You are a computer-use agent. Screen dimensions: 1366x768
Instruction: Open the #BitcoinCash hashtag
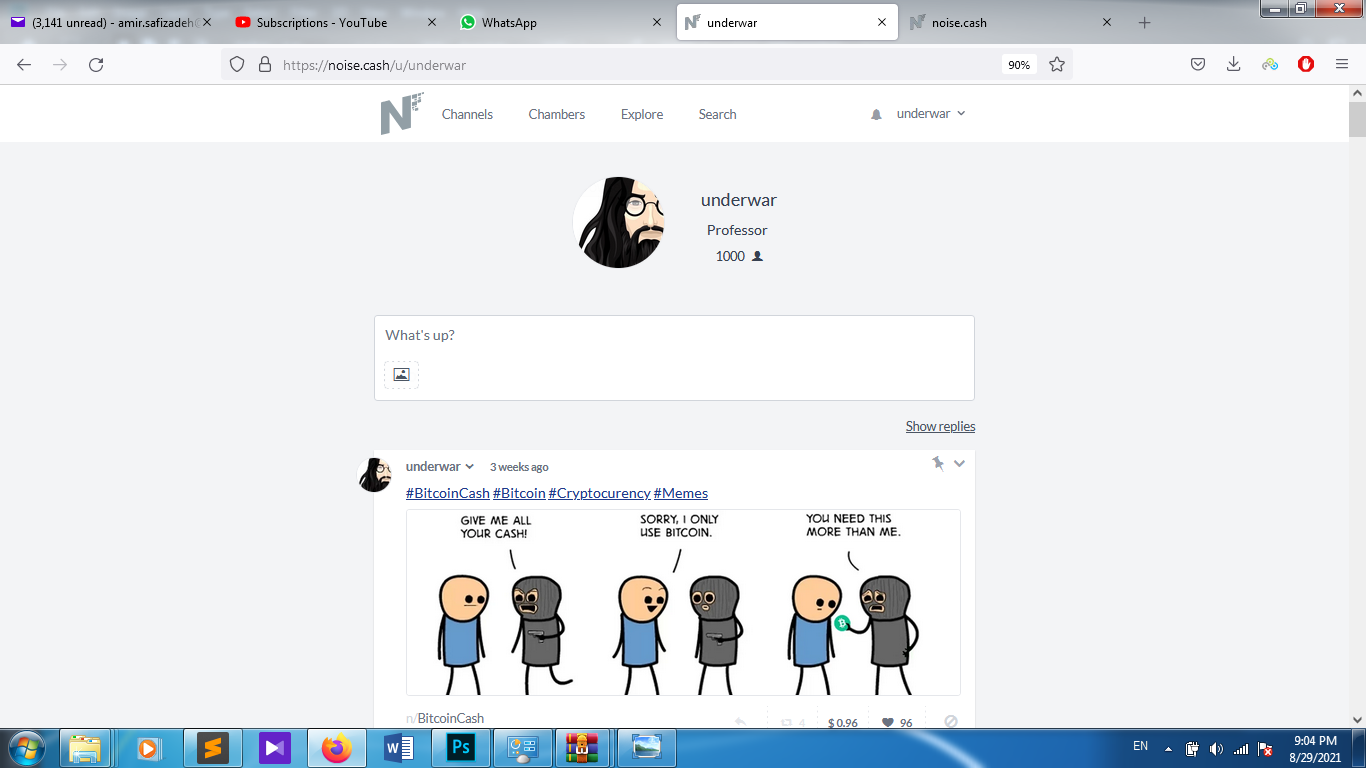[x=448, y=493]
